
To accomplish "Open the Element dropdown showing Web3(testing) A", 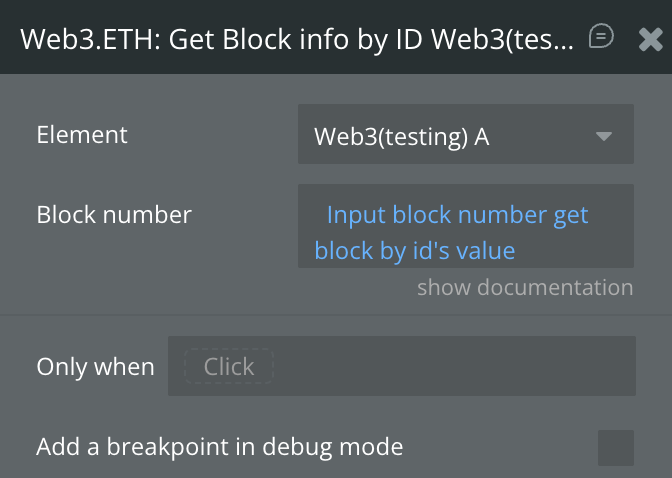I will (x=465, y=135).
